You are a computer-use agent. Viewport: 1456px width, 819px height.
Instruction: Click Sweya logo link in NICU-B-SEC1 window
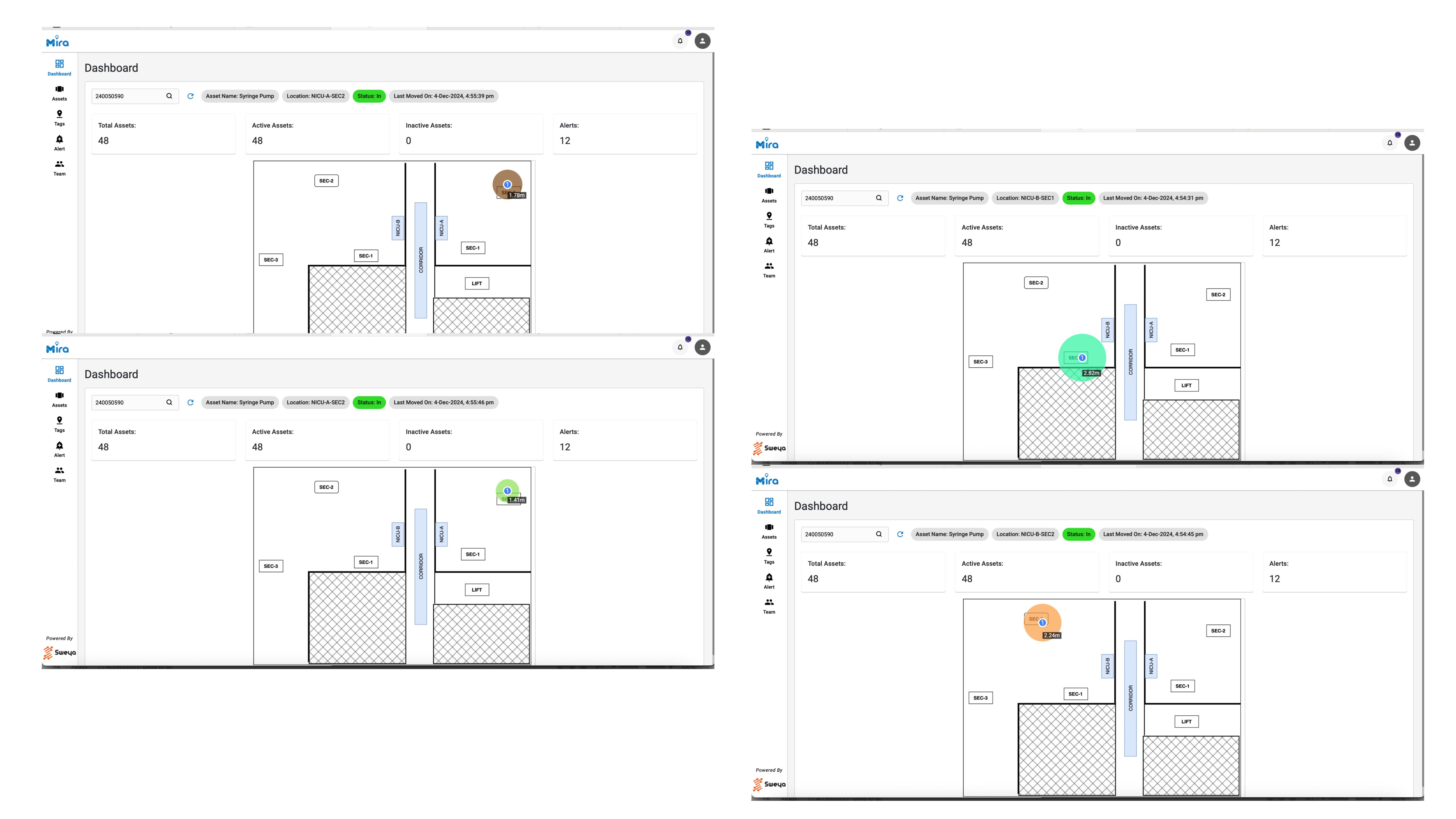tap(769, 448)
